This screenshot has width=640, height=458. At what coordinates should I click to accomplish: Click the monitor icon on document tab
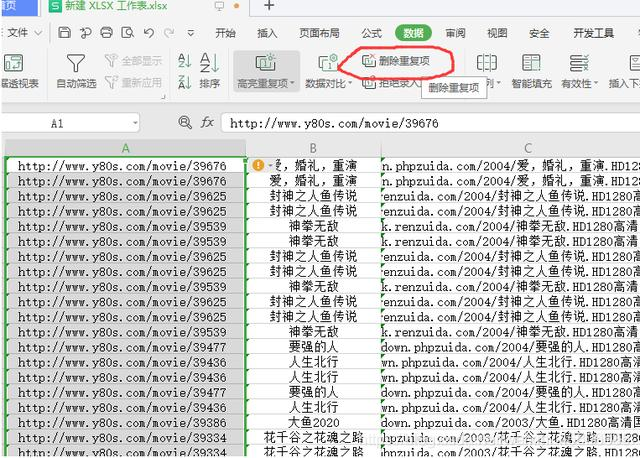pos(219,6)
